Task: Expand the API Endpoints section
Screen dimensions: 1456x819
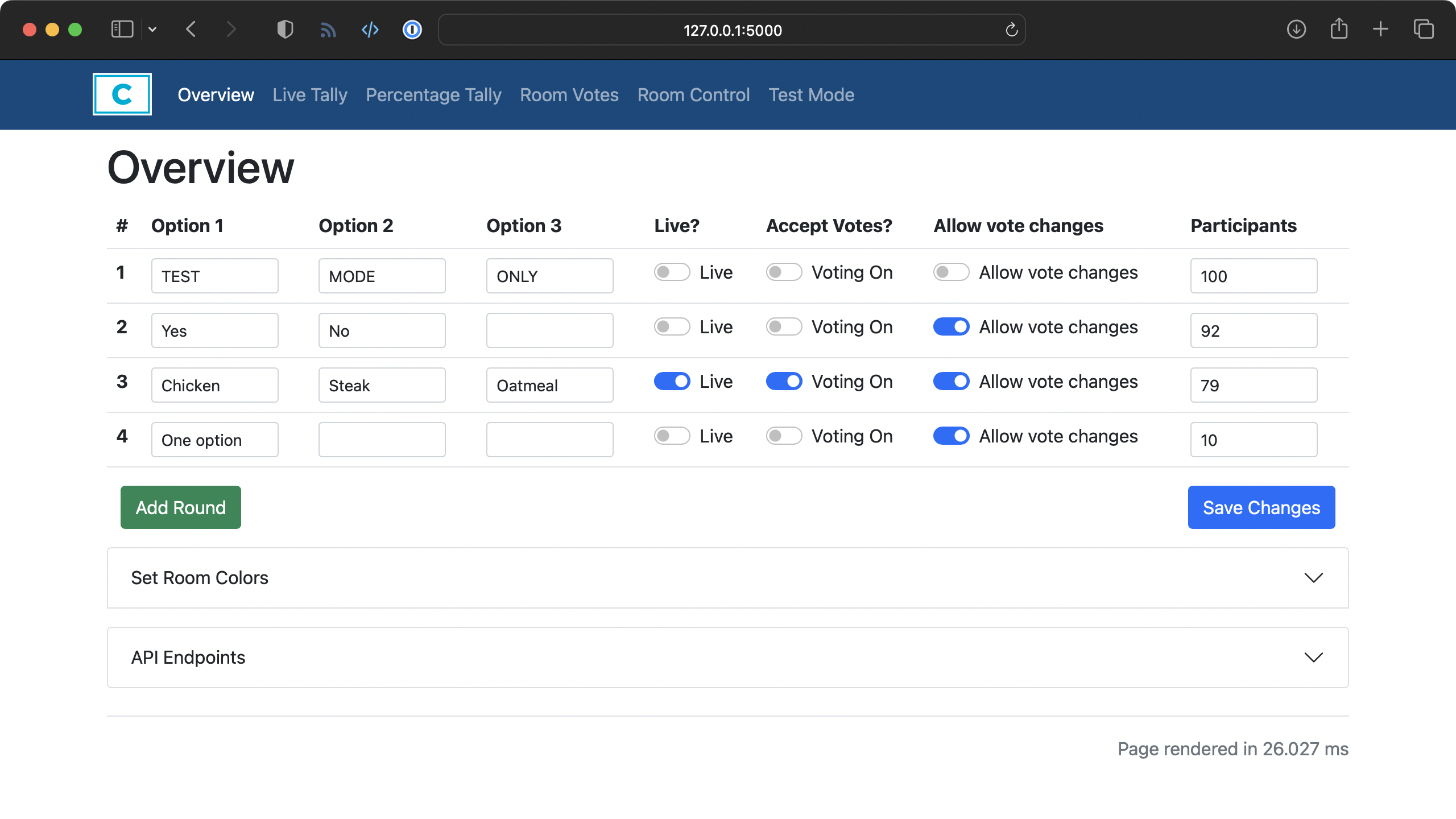Action: (728, 657)
